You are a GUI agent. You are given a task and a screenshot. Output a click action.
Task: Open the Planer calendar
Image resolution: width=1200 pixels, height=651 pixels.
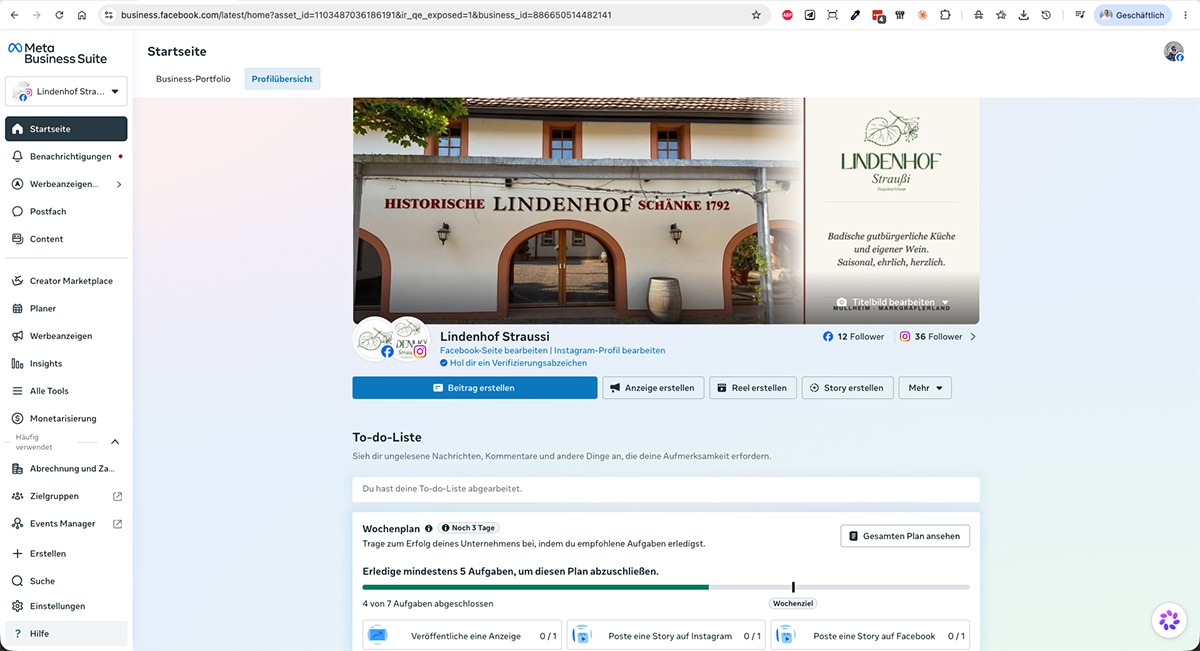pos(66,308)
